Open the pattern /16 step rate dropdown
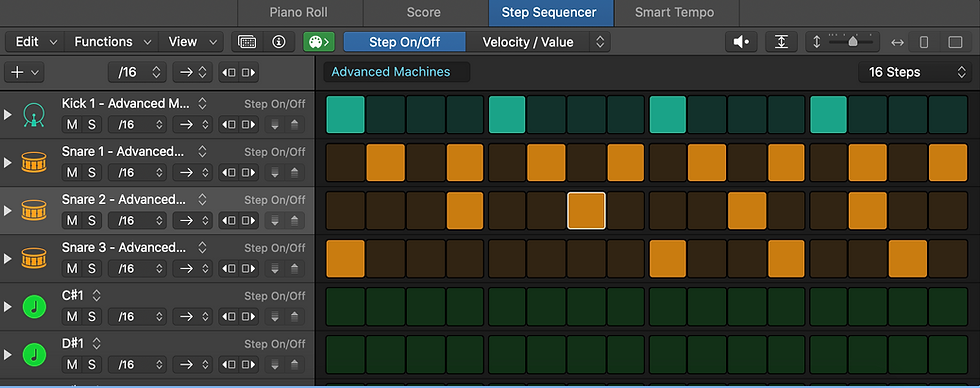980x388 pixels. [138, 72]
